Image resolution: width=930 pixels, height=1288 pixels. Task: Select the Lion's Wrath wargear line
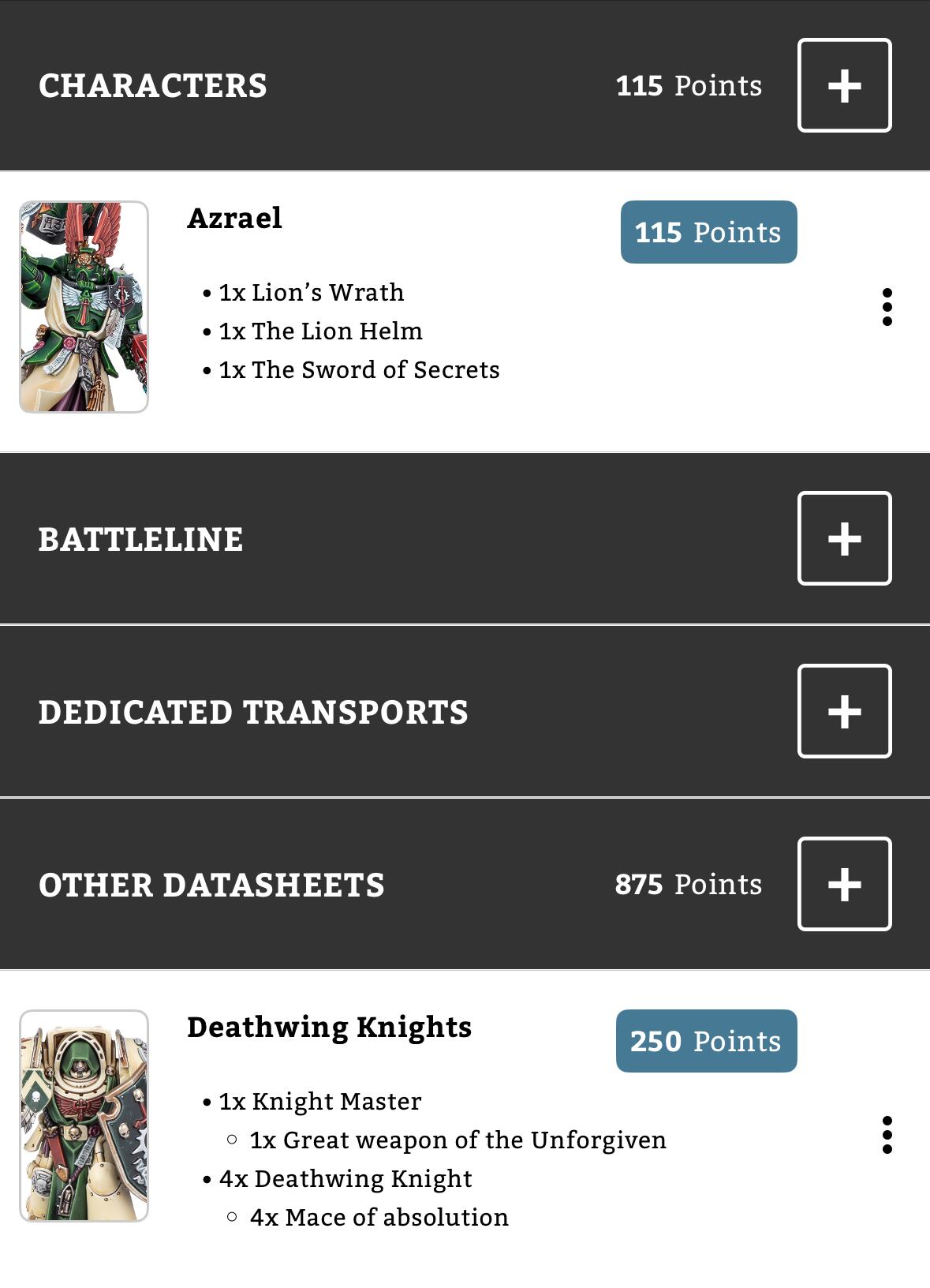311,293
